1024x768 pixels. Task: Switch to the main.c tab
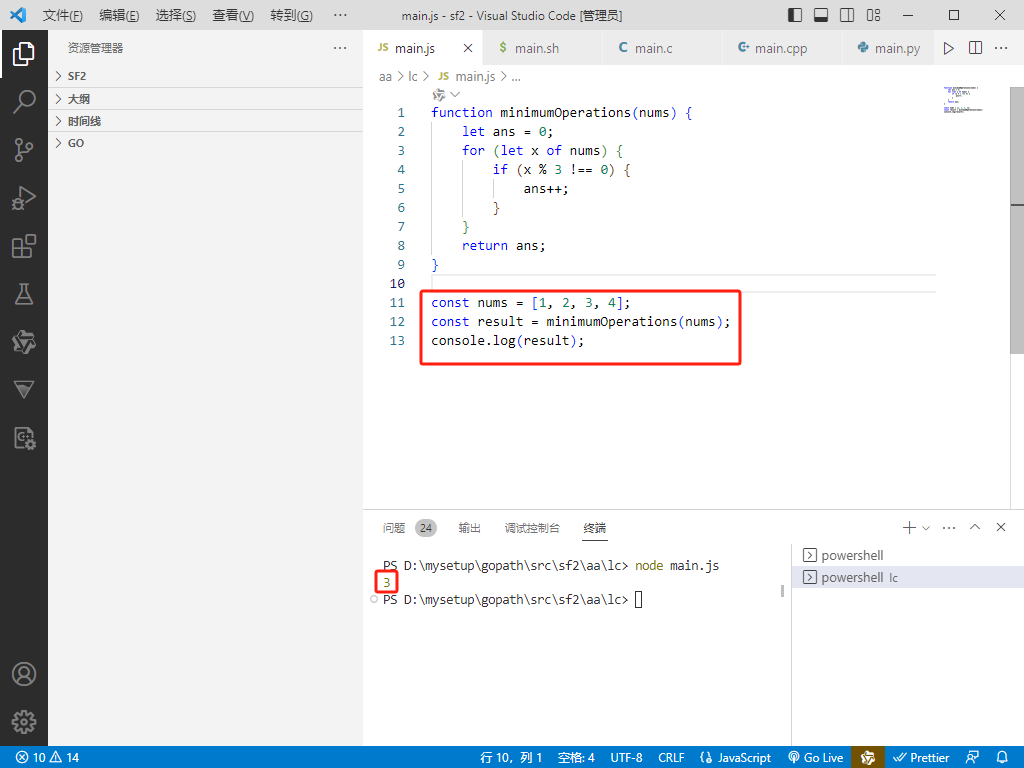point(662,48)
